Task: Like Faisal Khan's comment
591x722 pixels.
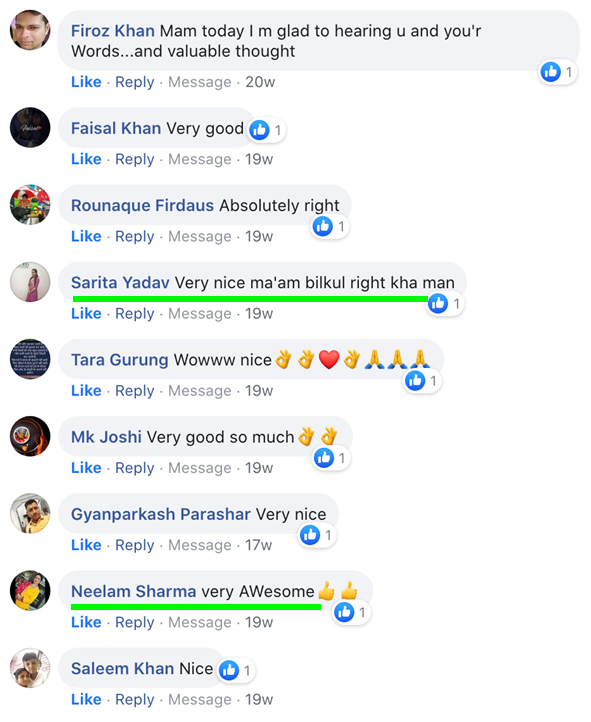Action: click(x=86, y=159)
